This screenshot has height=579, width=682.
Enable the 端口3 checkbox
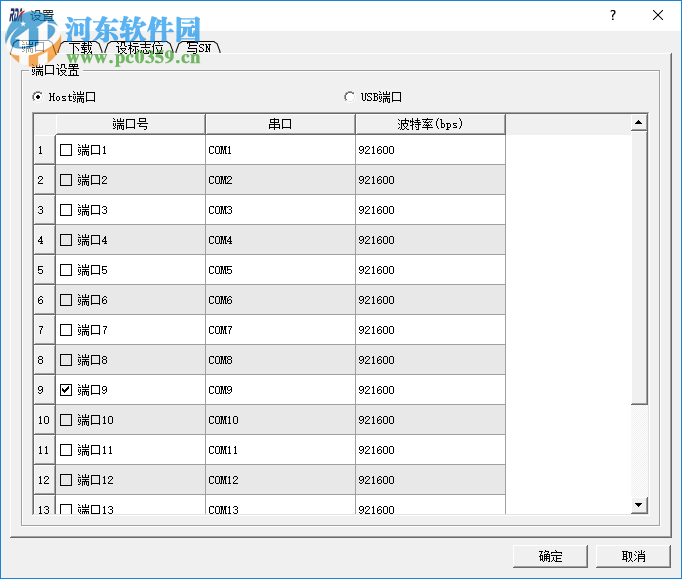click(66, 210)
